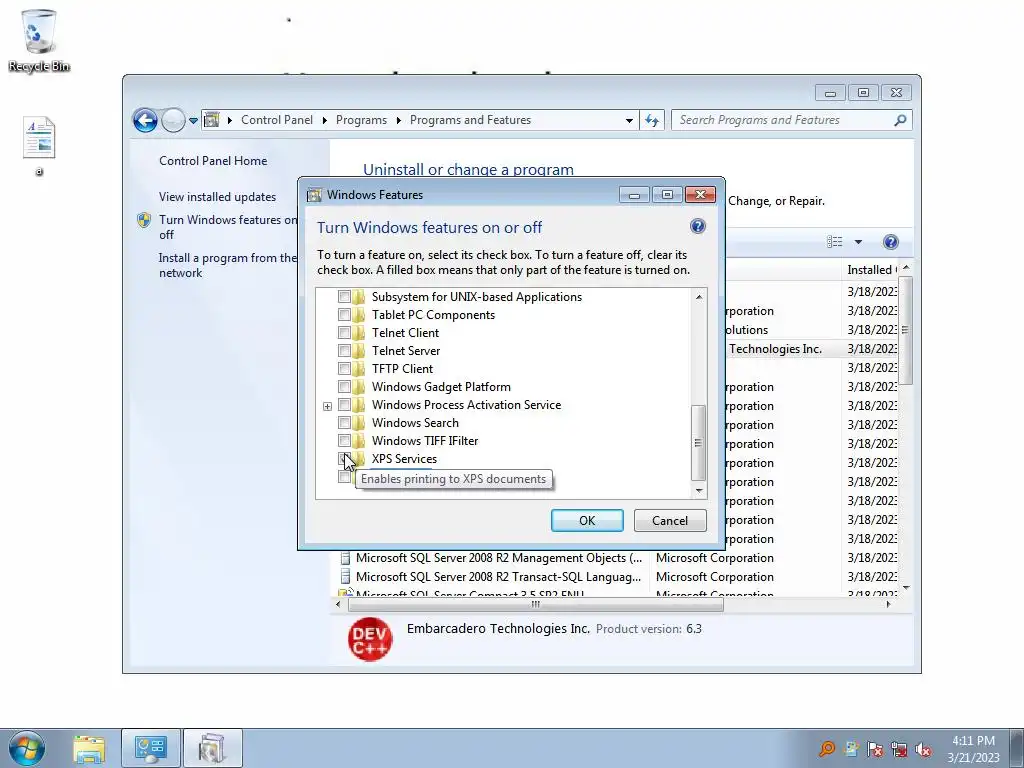Click the Action Center flag tray icon

coord(875,748)
